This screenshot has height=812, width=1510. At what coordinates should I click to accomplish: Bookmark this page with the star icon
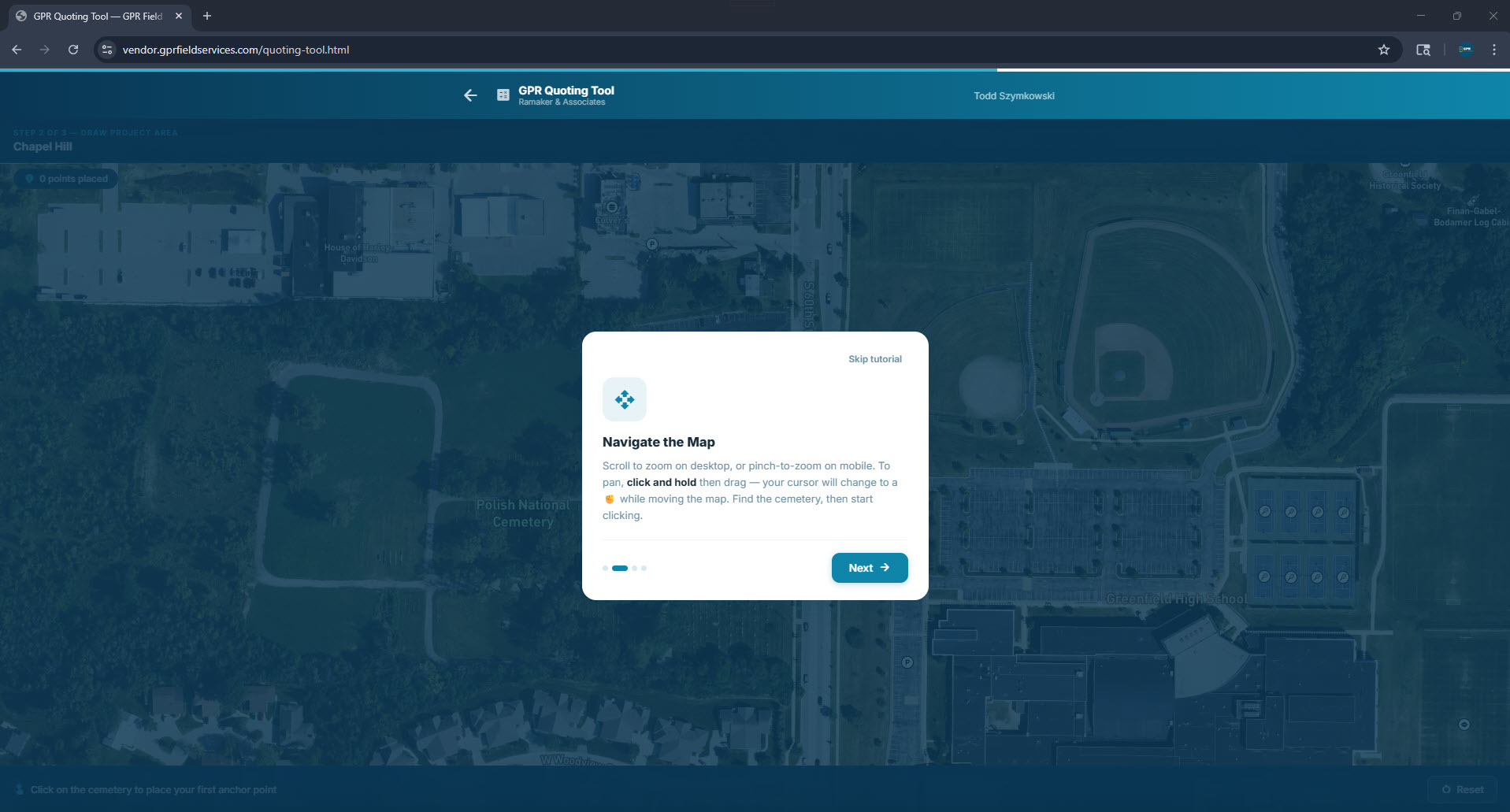(x=1383, y=50)
